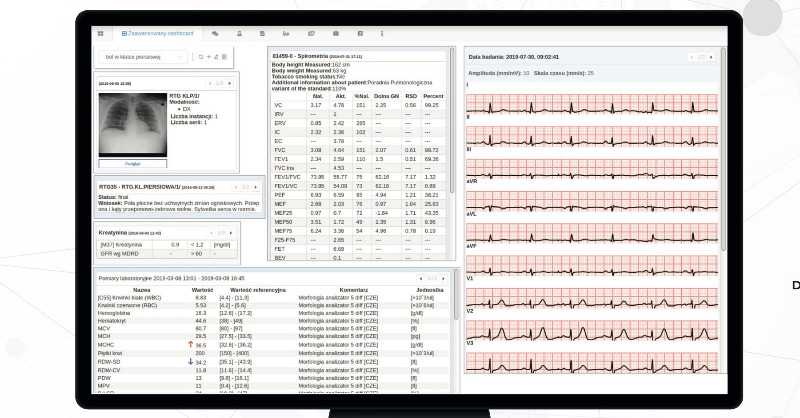Select the MEF50 row in Spirometria
Viewport: 800px width, 418px height.
click(359, 222)
